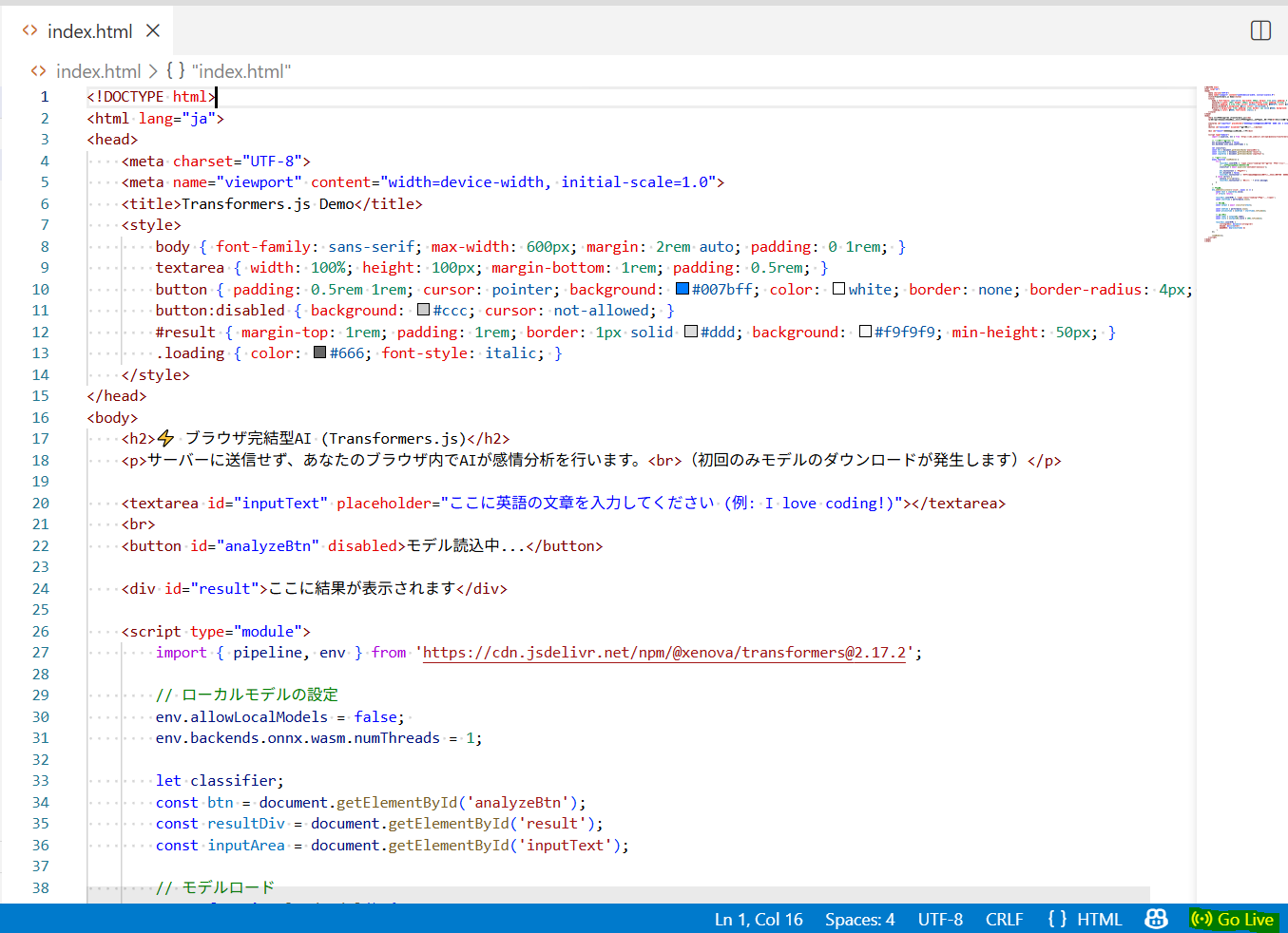Click the HTML file icon in breadcrumb
Image resolution: width=1288 pixels, height=933 pixels.
click(38, 71)
